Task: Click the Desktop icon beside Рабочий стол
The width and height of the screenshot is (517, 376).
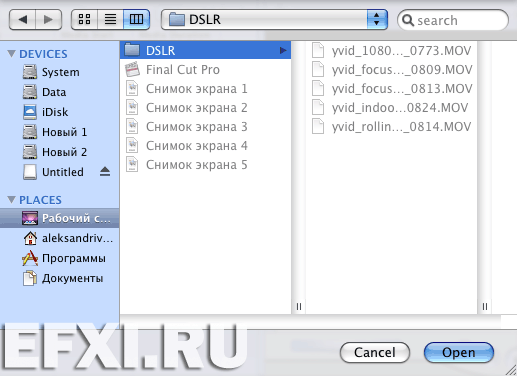Action: (30, 218)
